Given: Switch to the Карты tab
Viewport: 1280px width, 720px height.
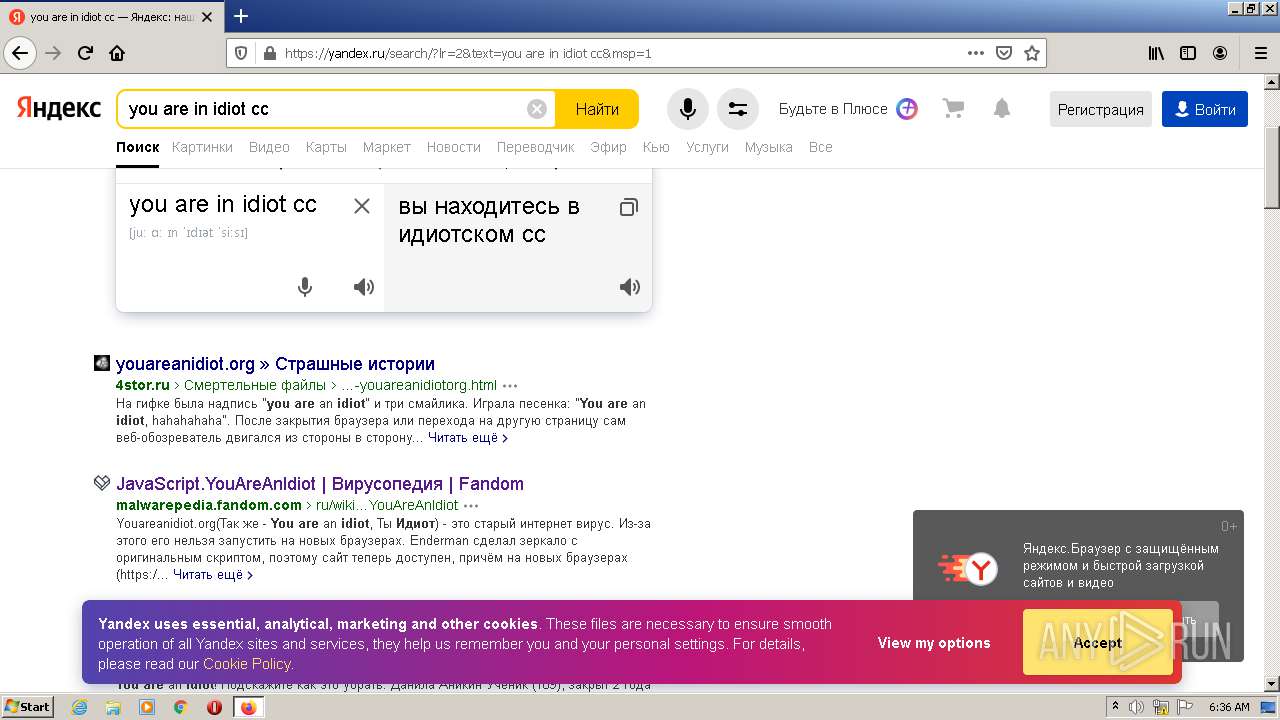Looking at the screenshot, I should [x=326, y=147].
